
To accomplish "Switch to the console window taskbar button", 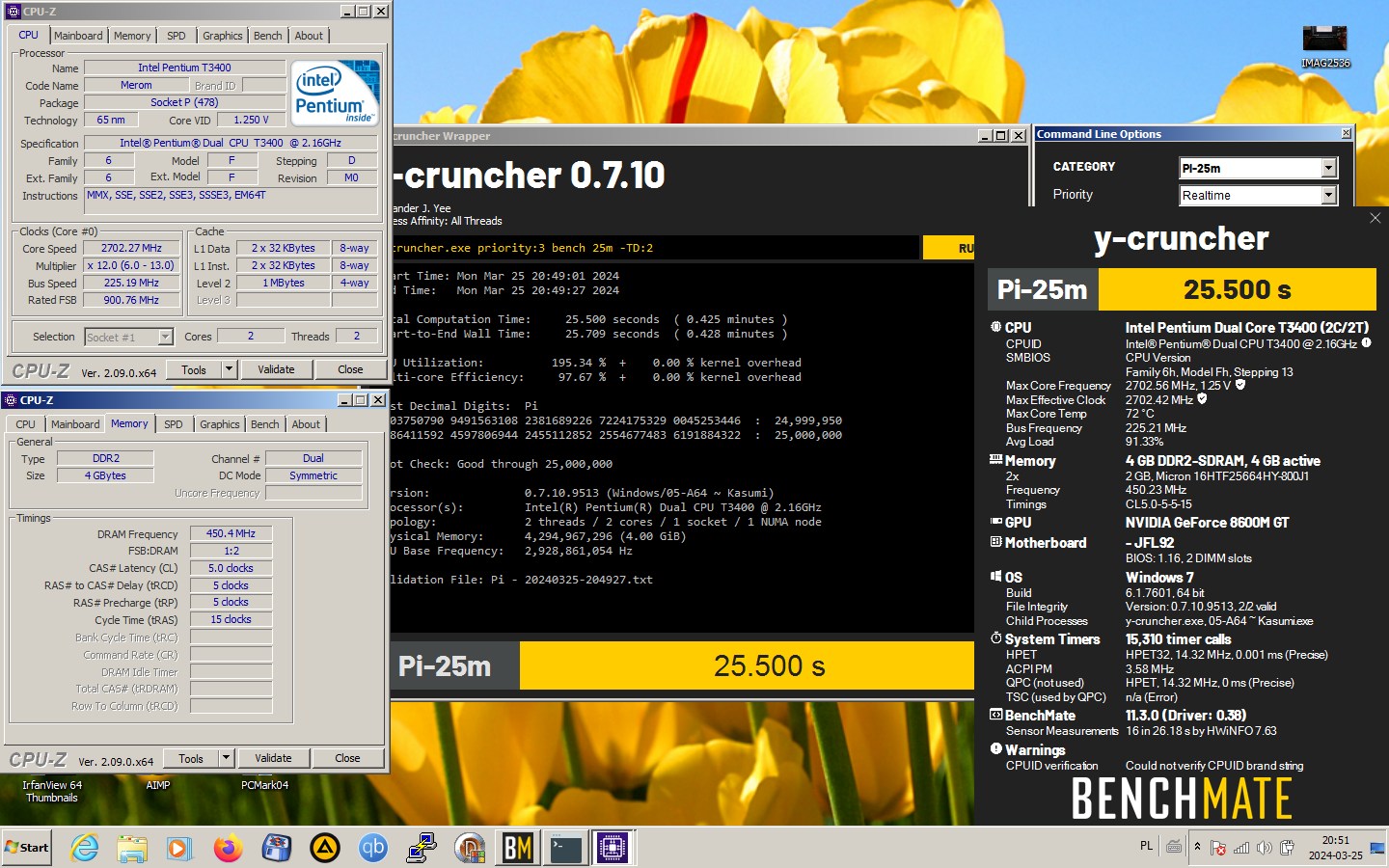I will (x=565, y=848).
